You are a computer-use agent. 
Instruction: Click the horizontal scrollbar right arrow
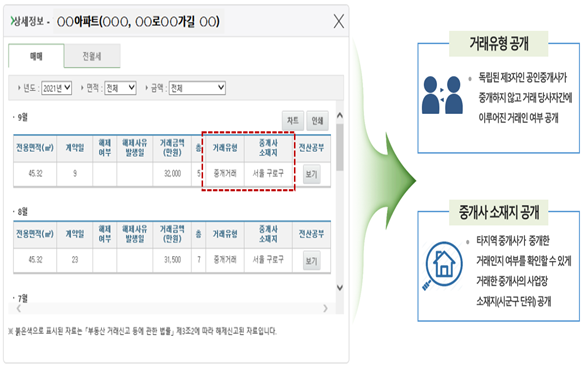[326, 308]
